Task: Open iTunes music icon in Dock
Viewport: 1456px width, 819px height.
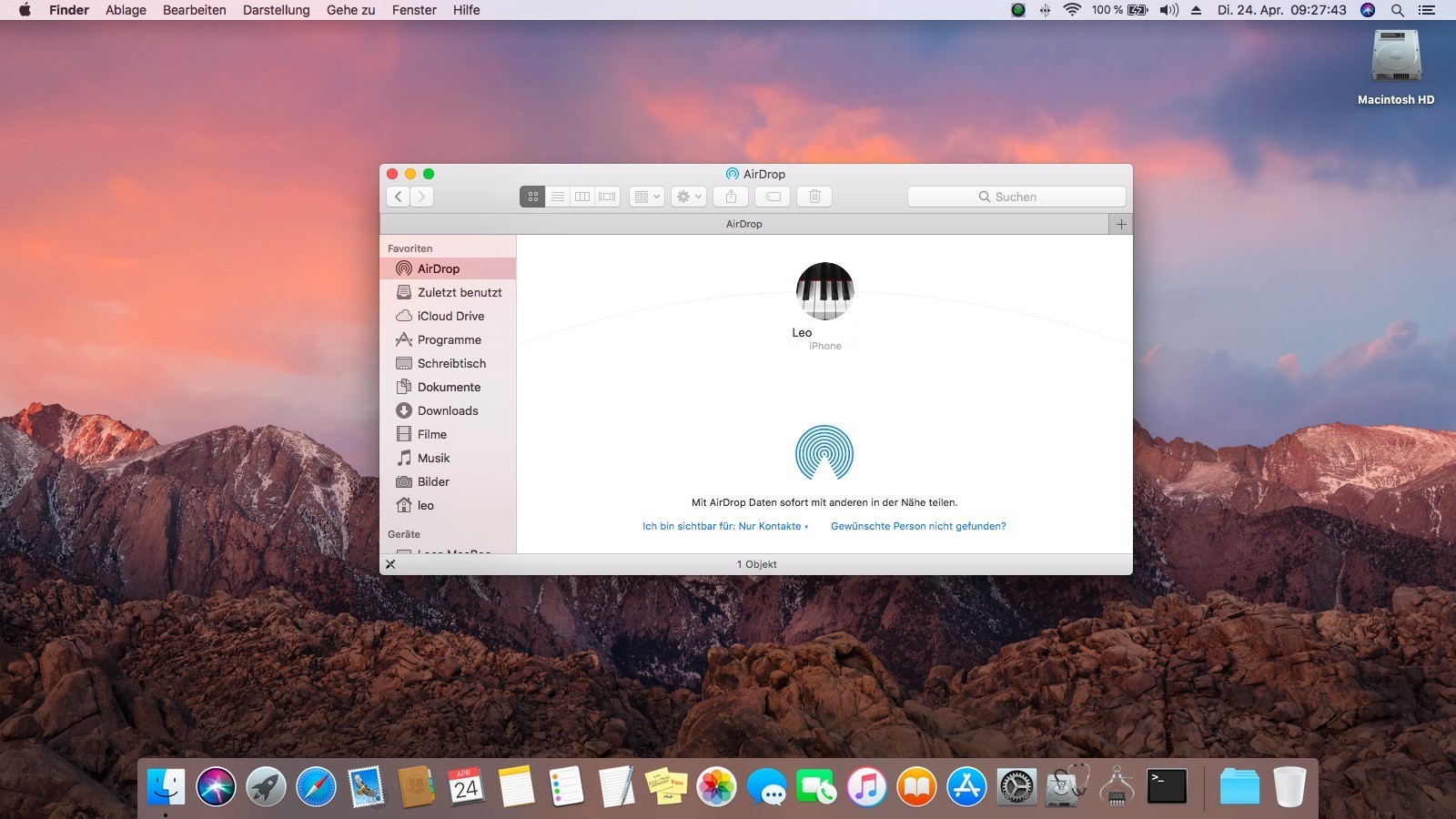Action: 866,786
